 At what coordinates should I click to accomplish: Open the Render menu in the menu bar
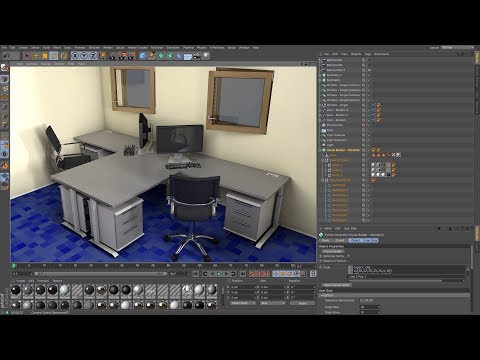pos(108,48)
